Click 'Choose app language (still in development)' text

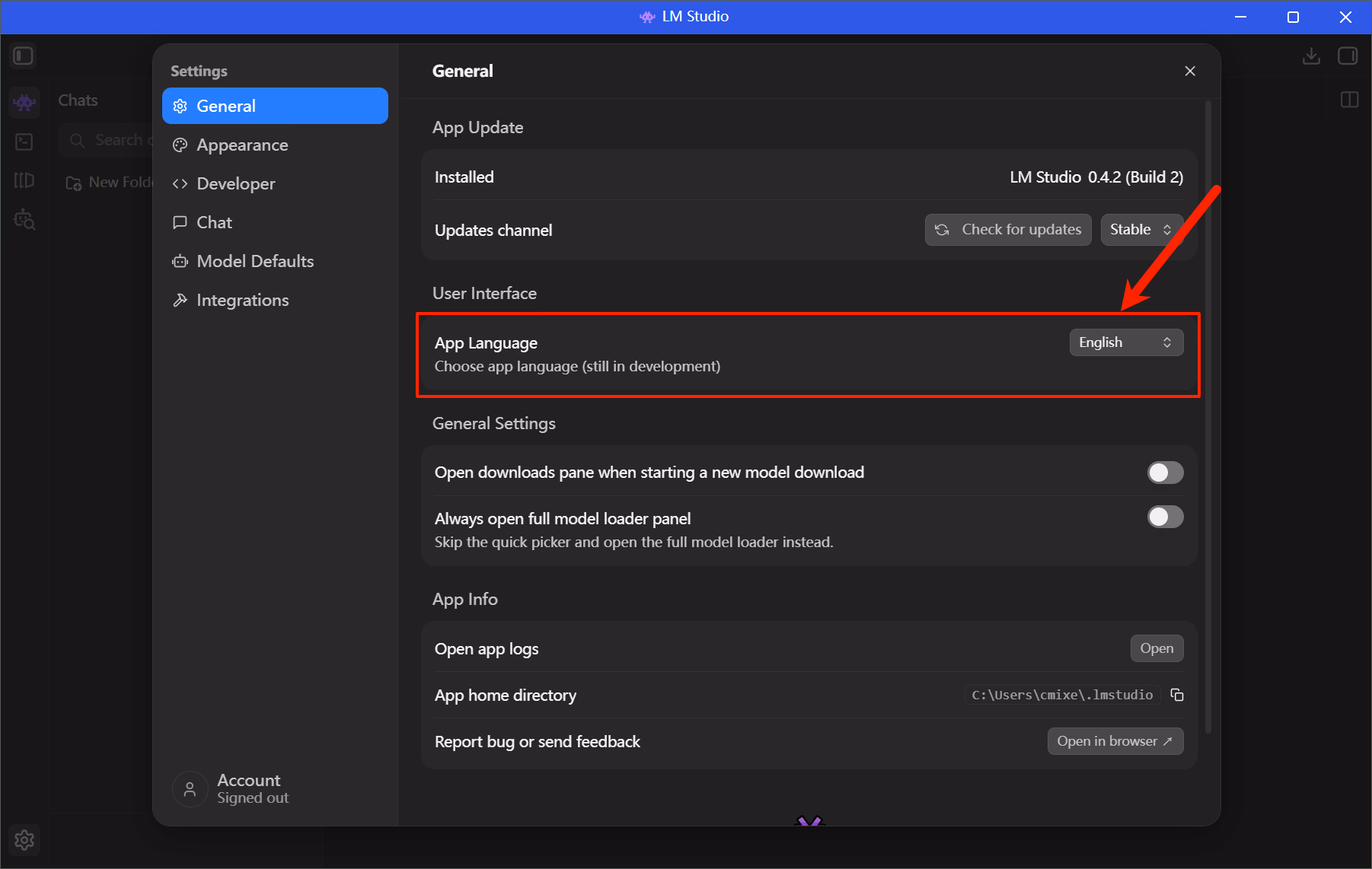click(577, 367)
